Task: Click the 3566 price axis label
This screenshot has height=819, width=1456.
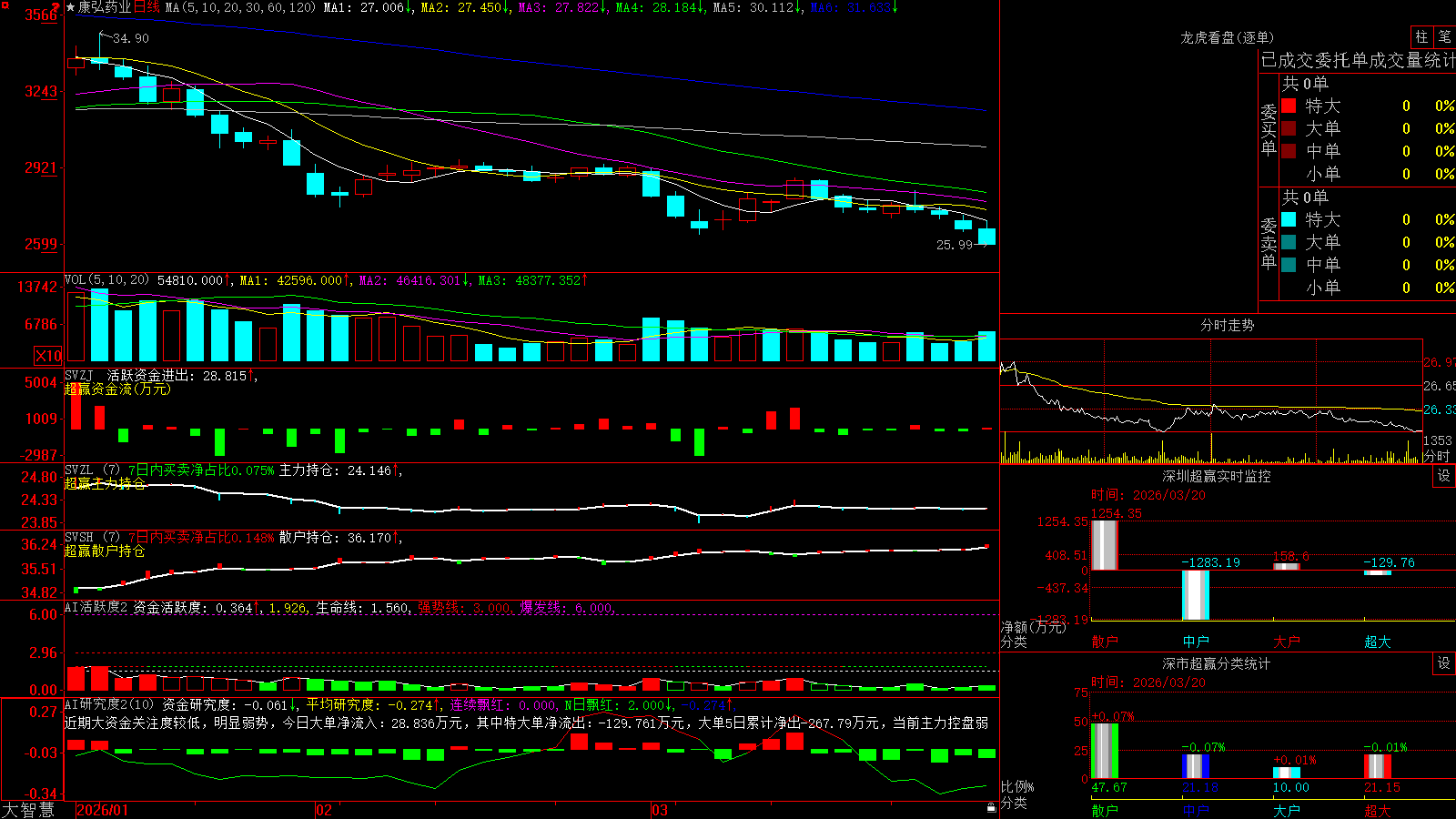Action: pos(41,15)
